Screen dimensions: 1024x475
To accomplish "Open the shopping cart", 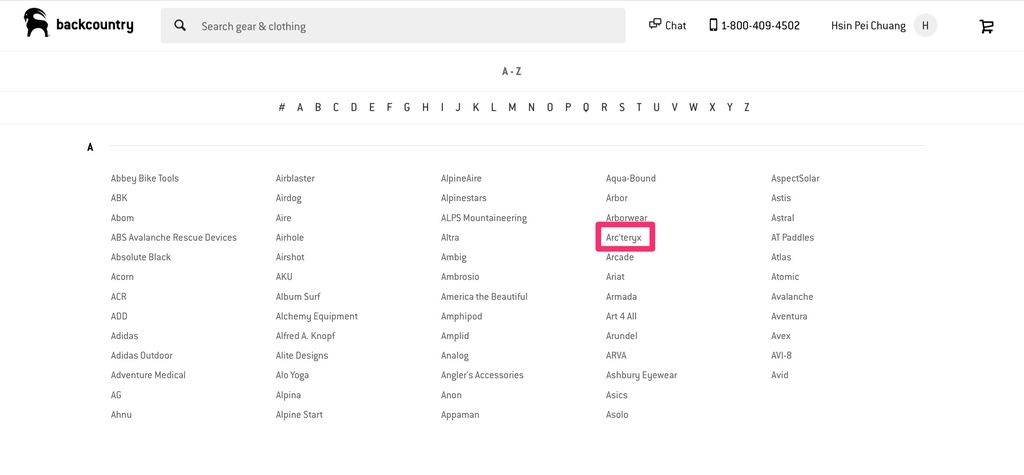I will [x=986, y=26].
